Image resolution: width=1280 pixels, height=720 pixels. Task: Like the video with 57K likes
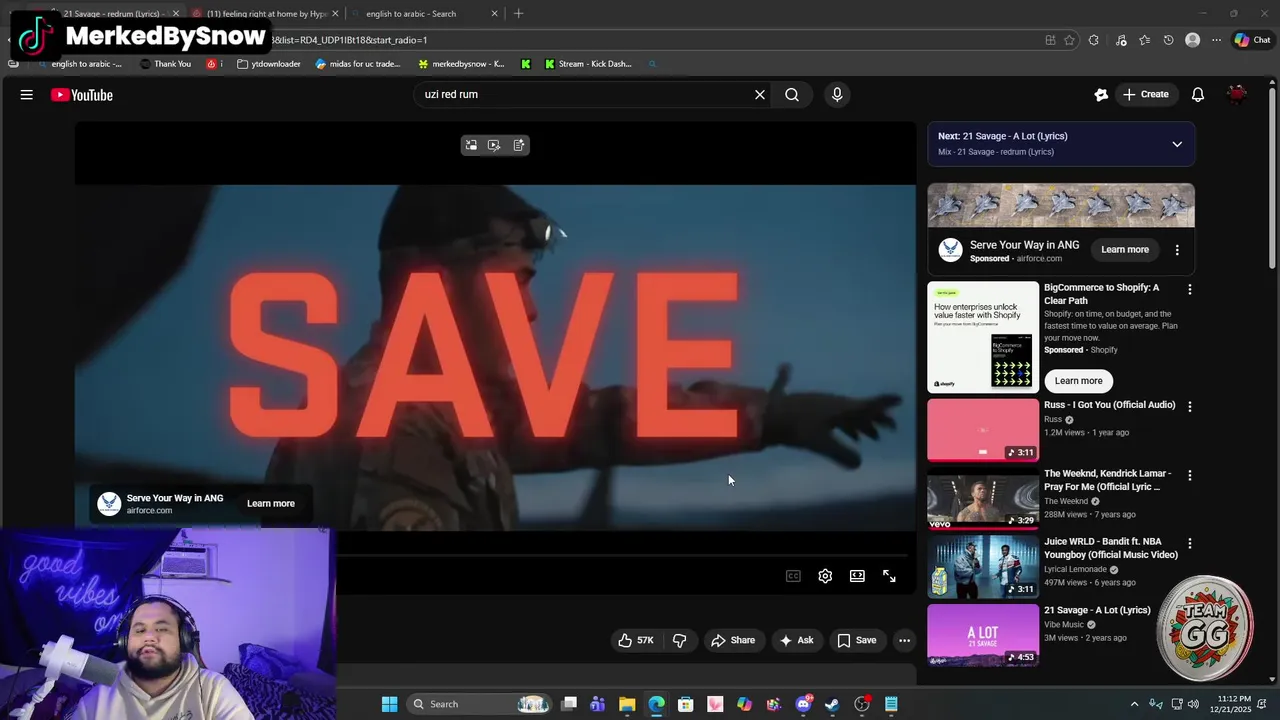click(636, 640)
